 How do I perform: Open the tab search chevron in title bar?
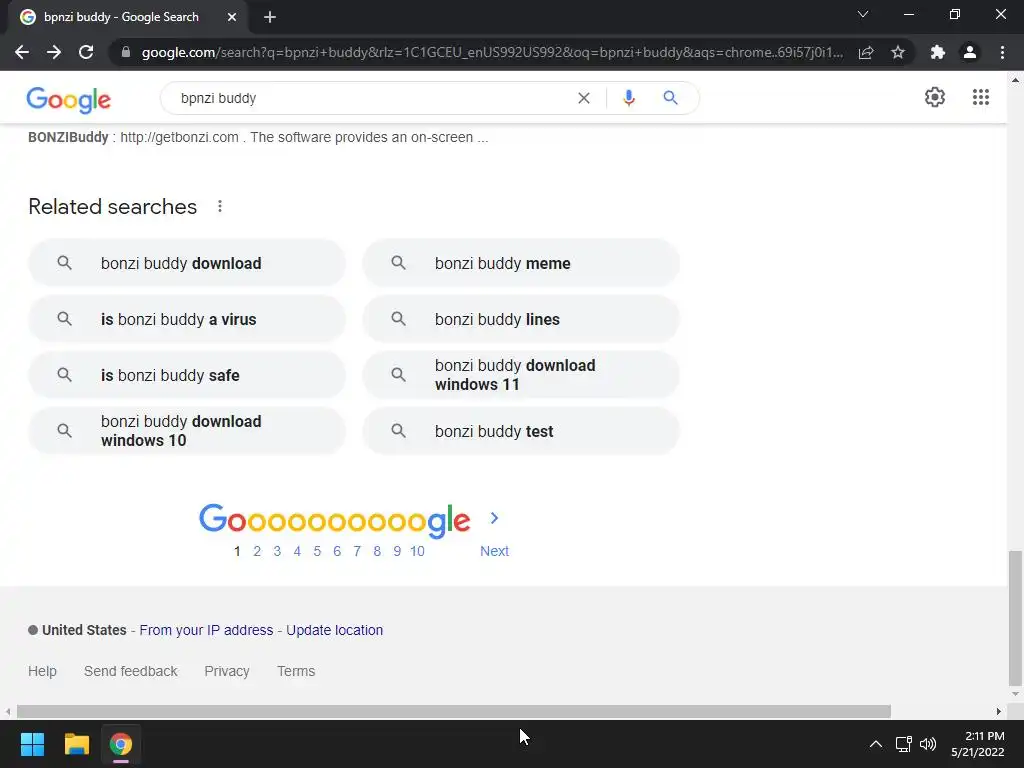[x=863, y=14]
